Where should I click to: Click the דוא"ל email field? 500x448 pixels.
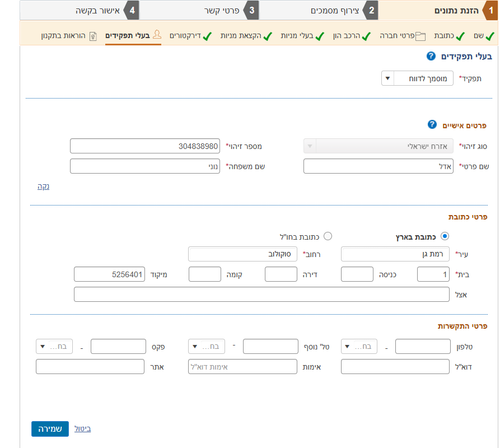395,366
